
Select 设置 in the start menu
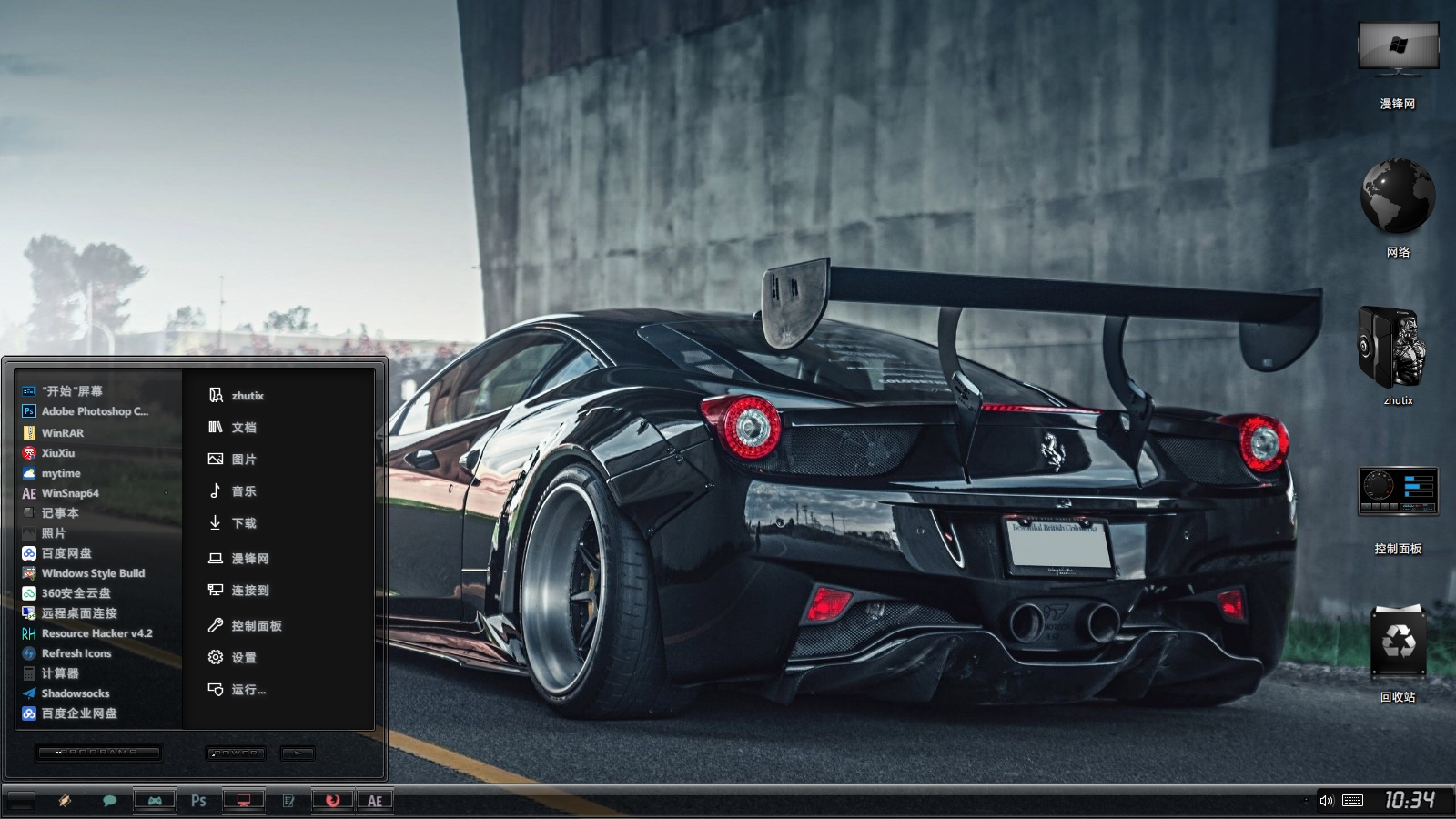tap(243, 658)
